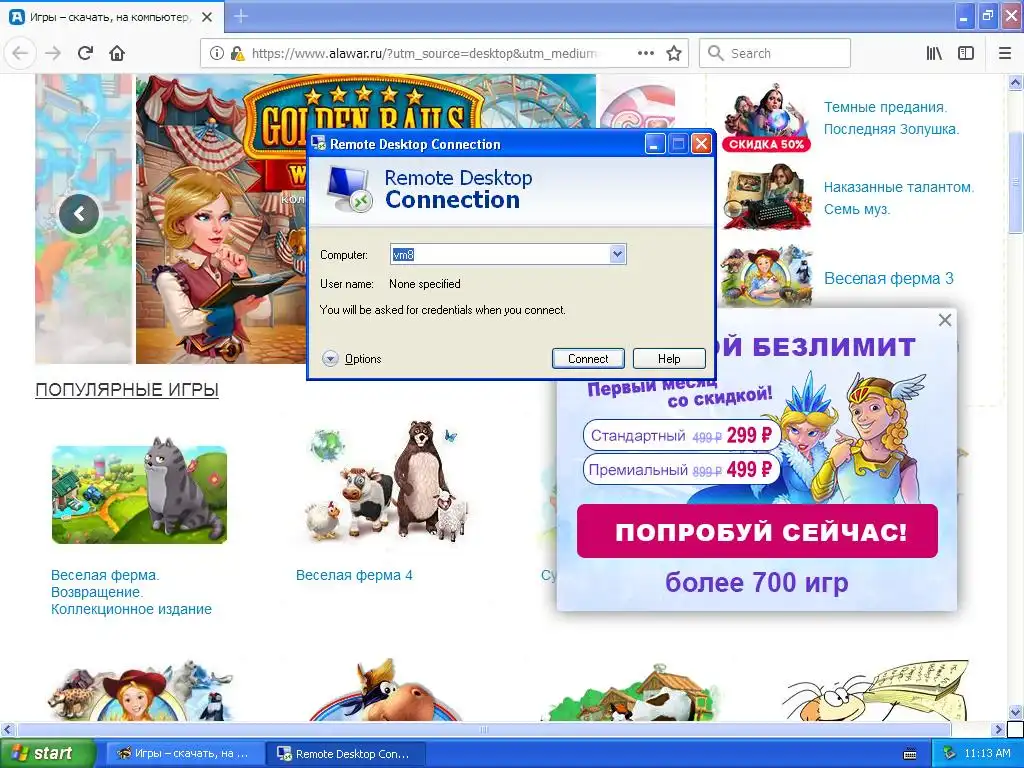The image size is (1024, 768).
Task: Open Наказанные талантом. Семь муз link
Action: pos(899,198)
